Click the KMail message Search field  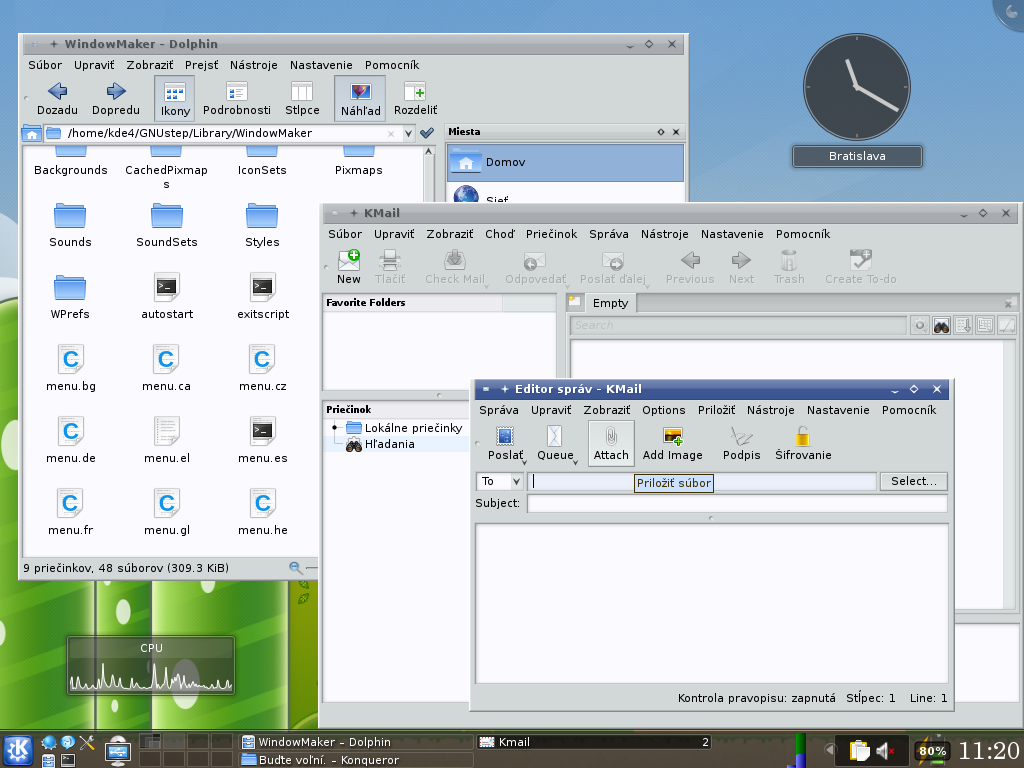click(x=738, y=325)
